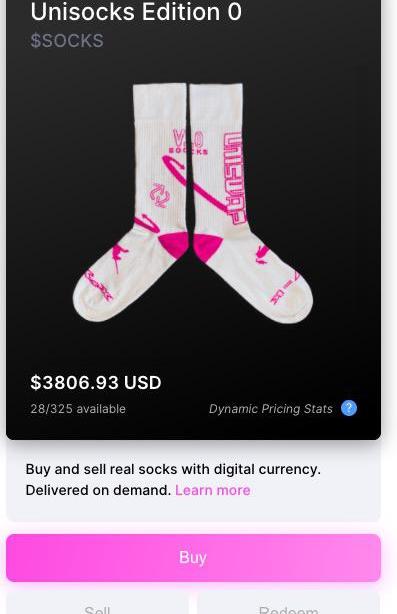Click the V.0 SOCKS logo print
This screenshot has width=397, height=614.
pos(189,143)
